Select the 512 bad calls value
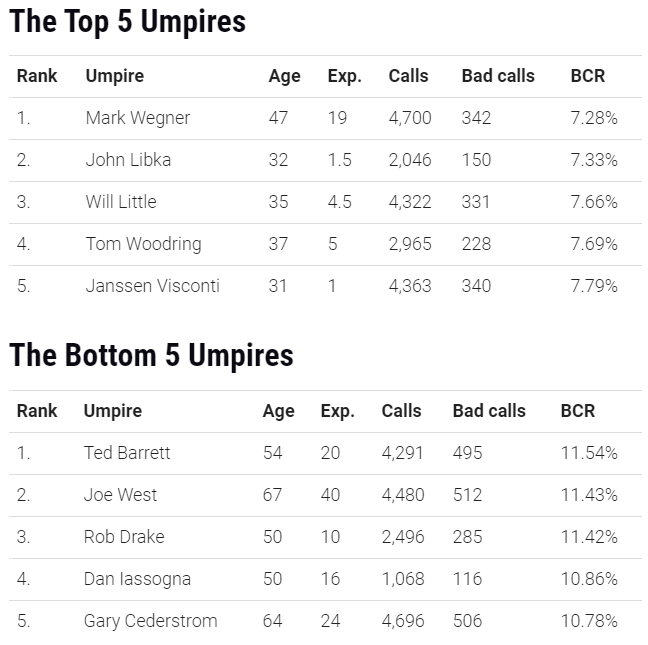Image resolution: width=648 pixels, height=645 pixels. (467, 495)
